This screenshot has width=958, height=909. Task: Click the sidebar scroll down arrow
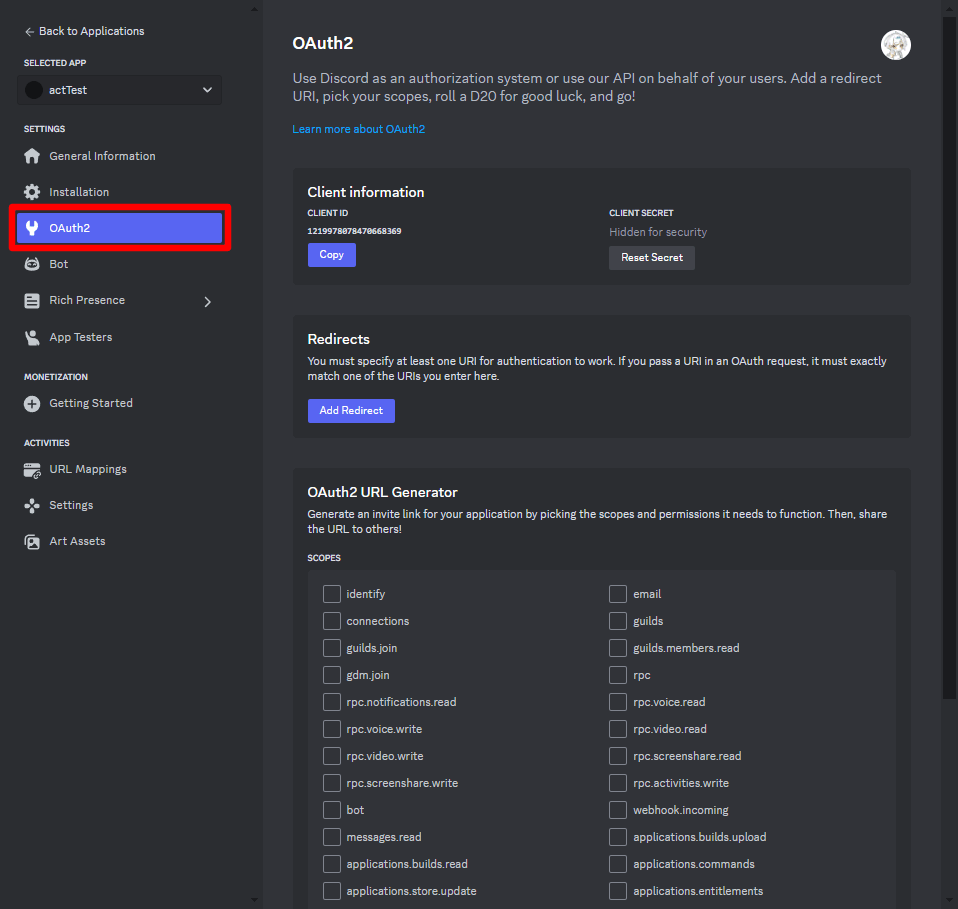click(x=254, y=900)
